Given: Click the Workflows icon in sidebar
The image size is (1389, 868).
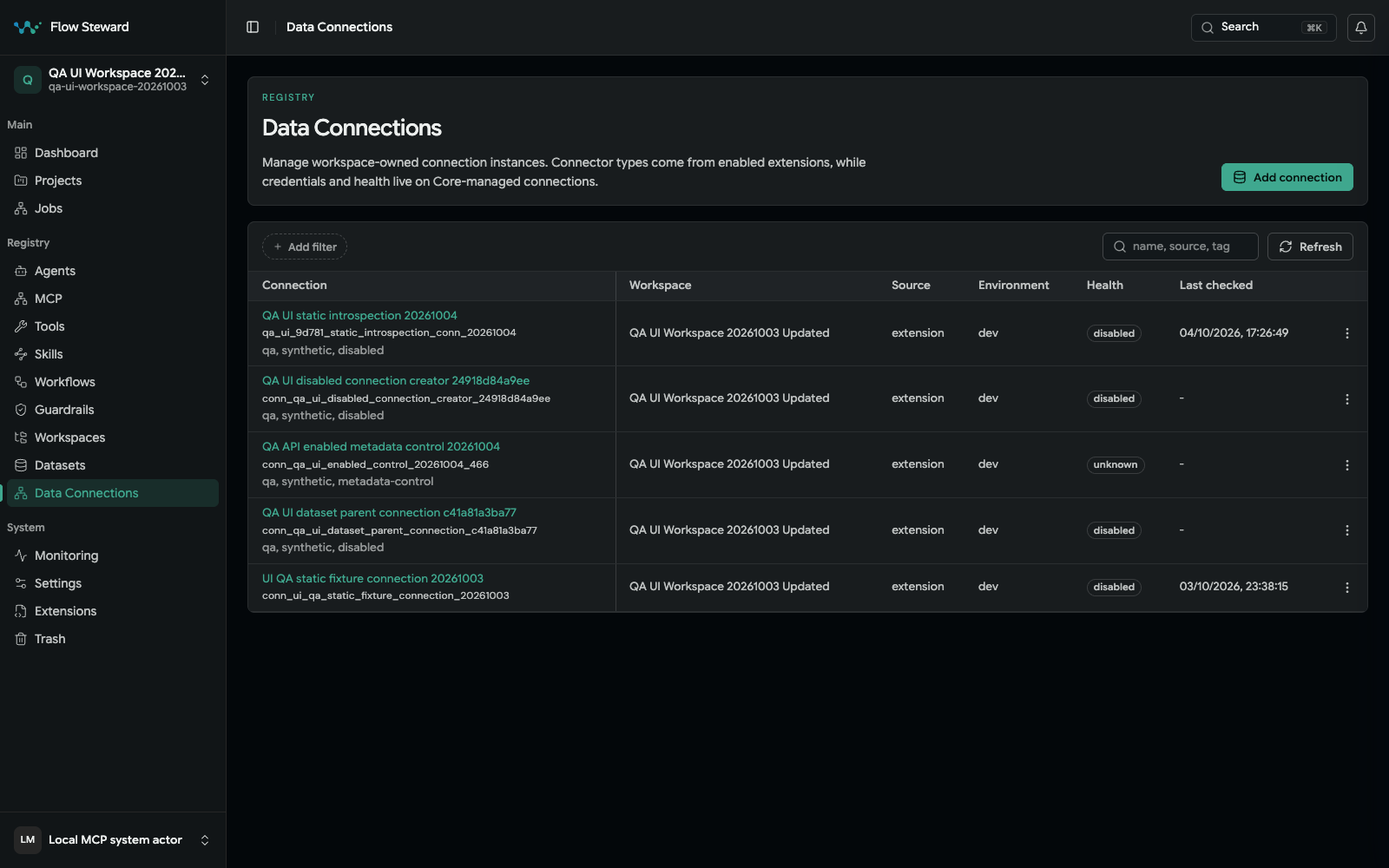Looking at the screenshot, I should (x=21, y=382).
